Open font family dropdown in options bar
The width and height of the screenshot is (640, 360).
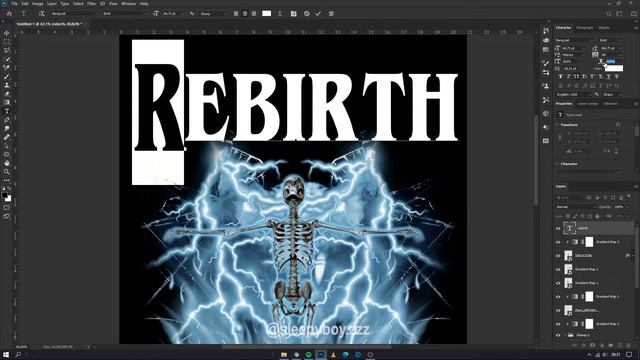(x=74, y=13)
